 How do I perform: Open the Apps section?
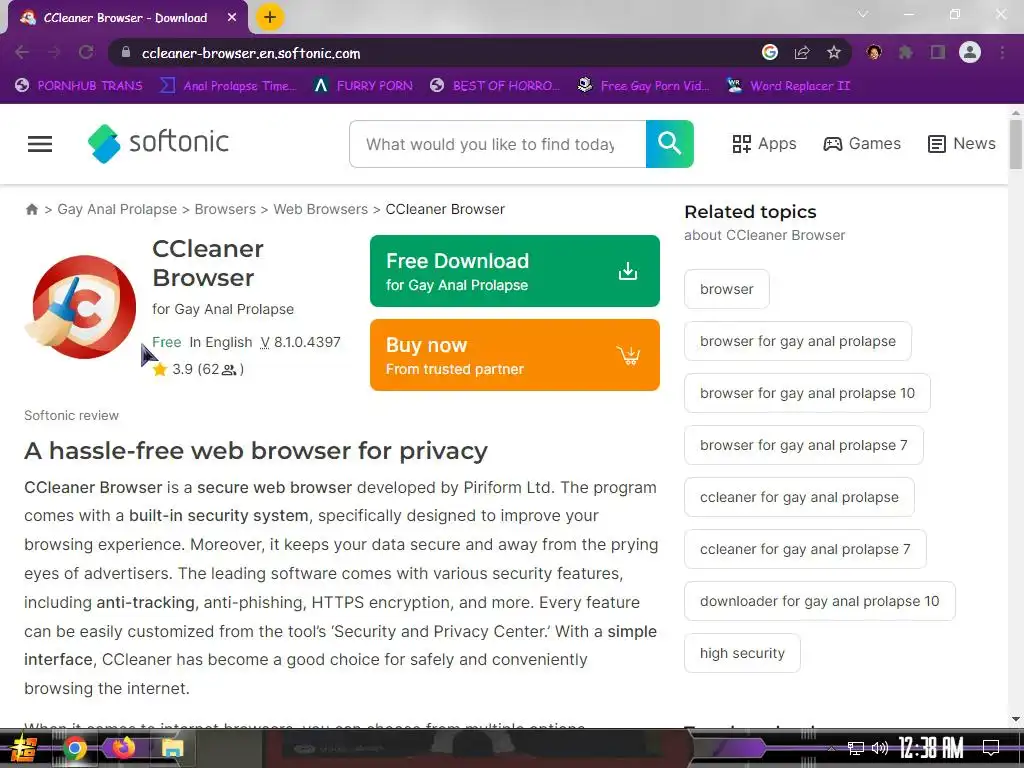click(764, 144)
